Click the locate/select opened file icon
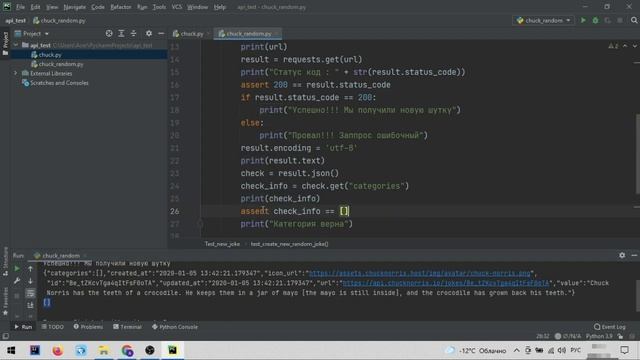640x360 pixels. tap(109, 33)
